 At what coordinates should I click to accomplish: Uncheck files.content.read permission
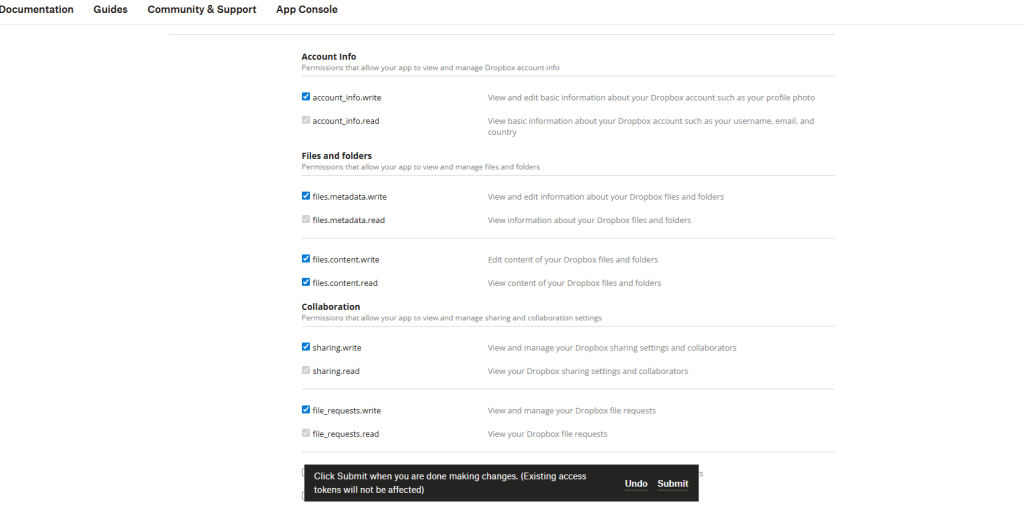point(306,283)
